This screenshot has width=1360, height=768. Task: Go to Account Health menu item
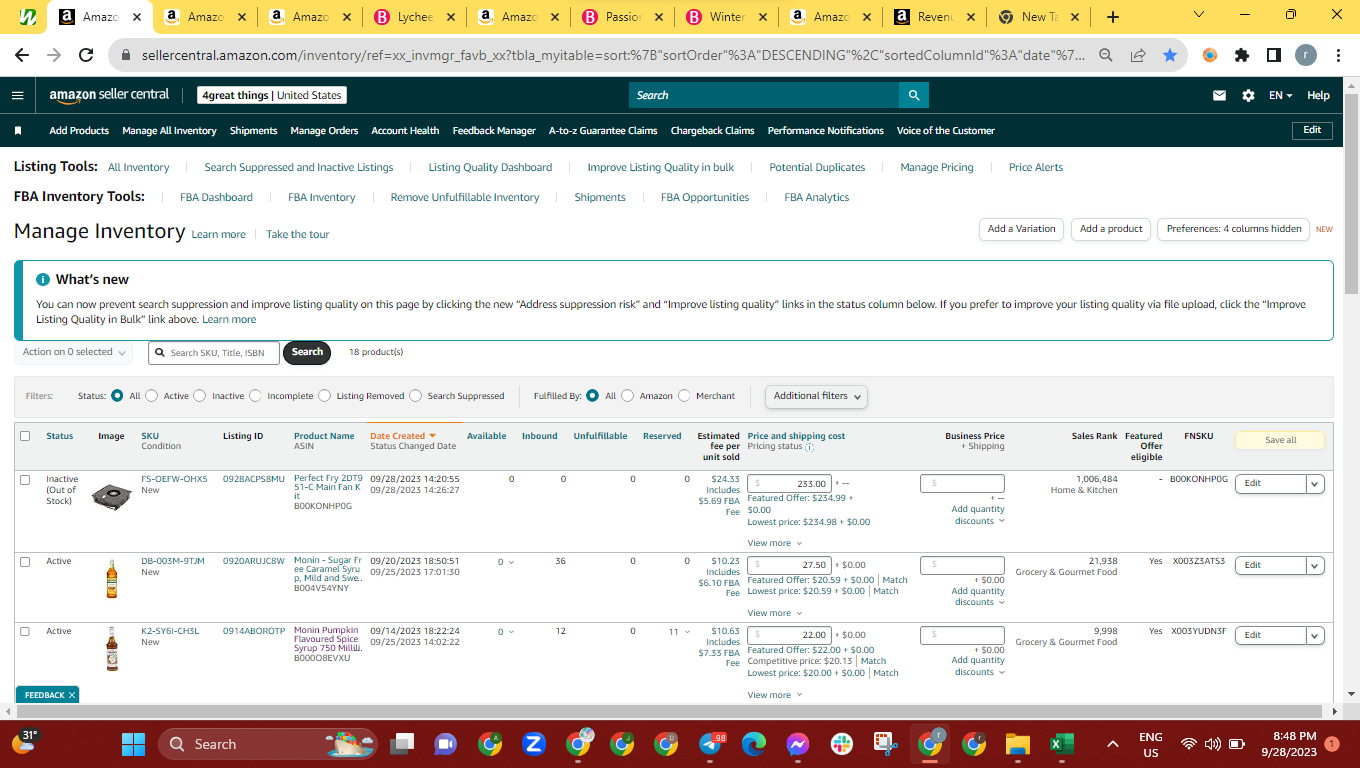[405, 131]
